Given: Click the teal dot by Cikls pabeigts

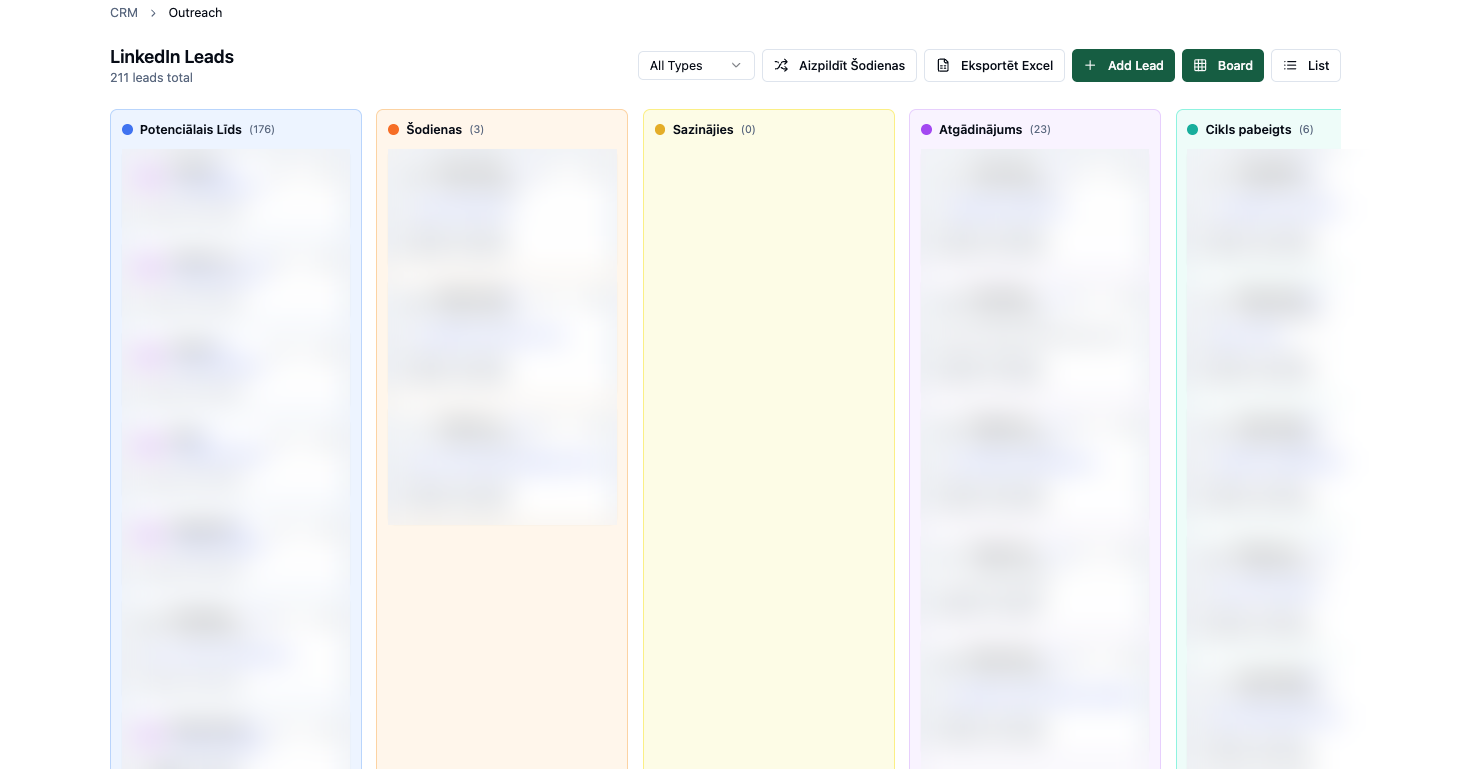Looking at the screenshot, I should click(1192, 129).
